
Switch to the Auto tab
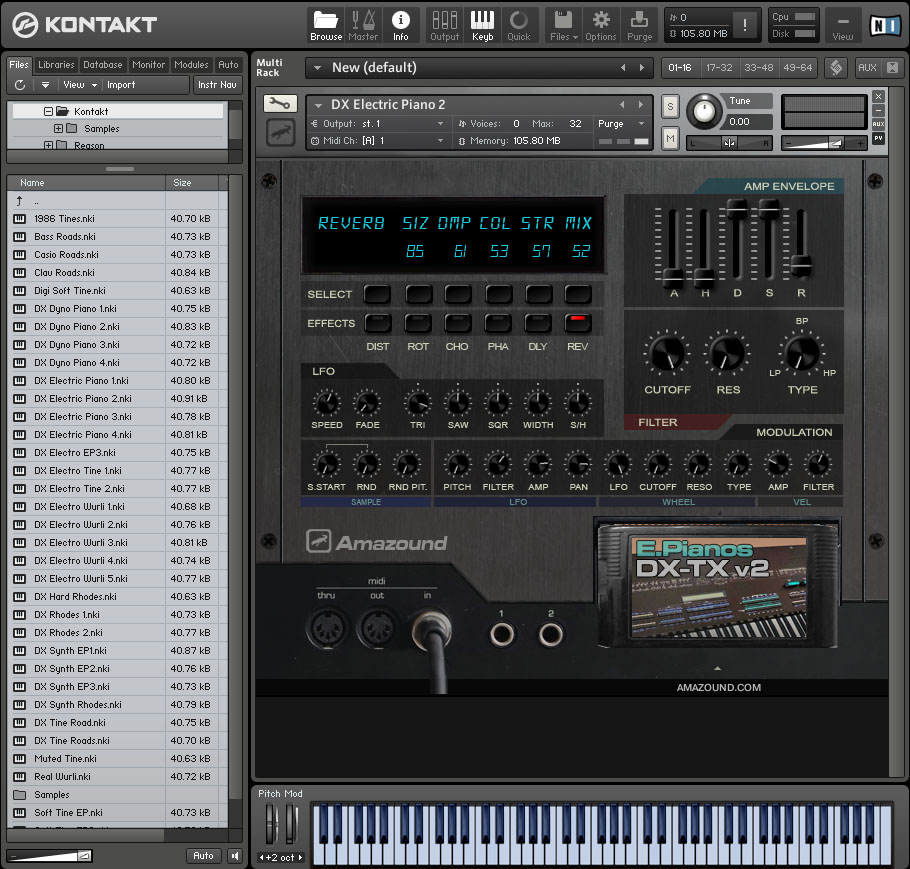228,64
